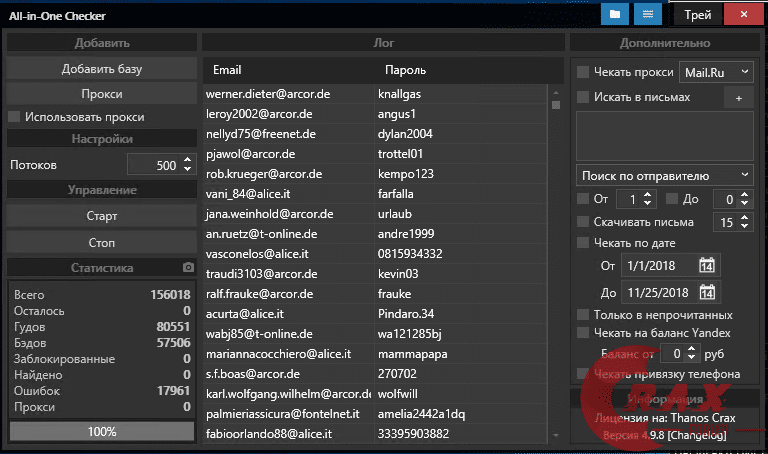Select row traudi3103@arcor.de
The width and height of the screenshot is (768, 454).
375,274
